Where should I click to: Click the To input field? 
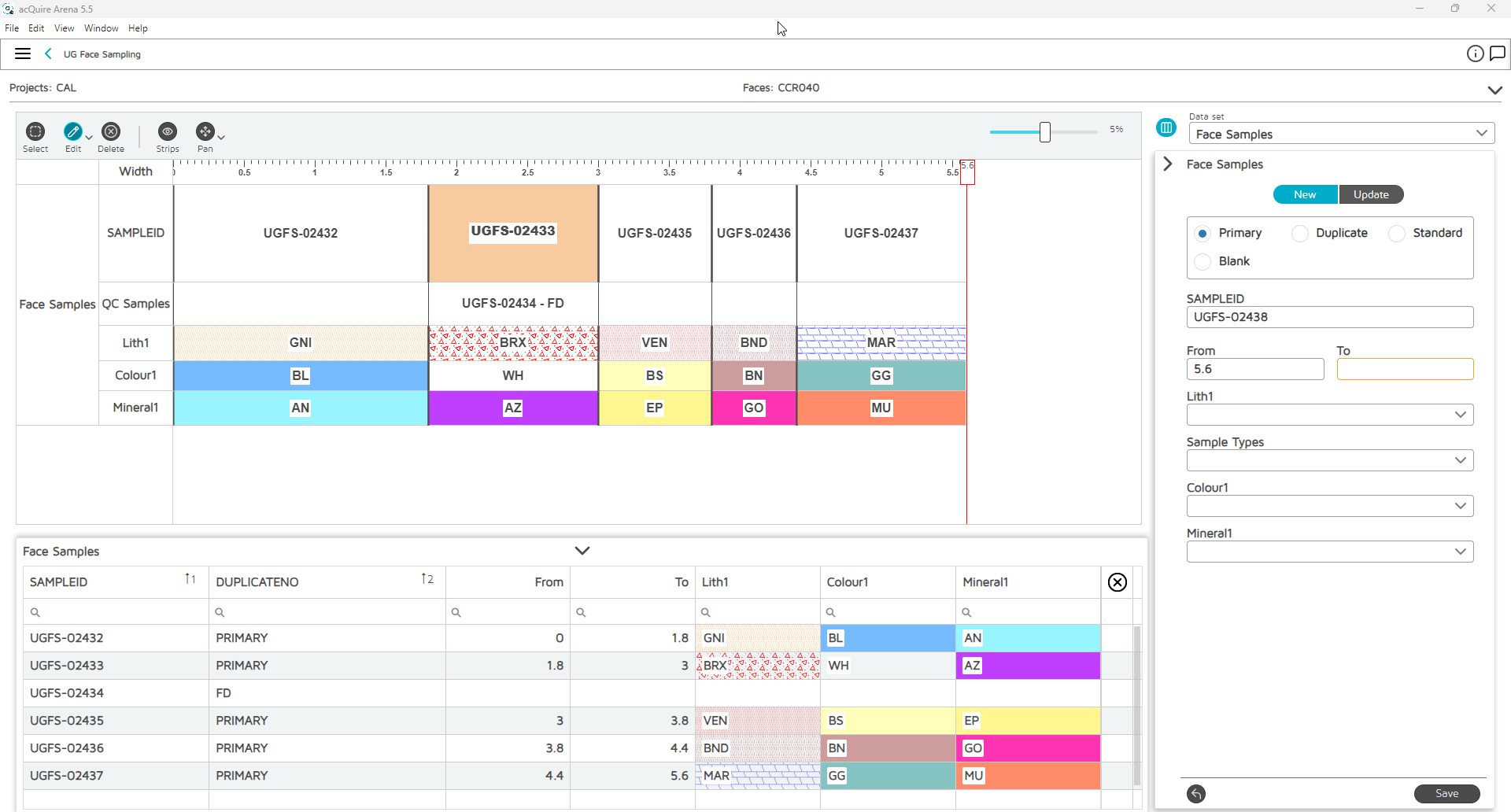tap(1405, 370)
